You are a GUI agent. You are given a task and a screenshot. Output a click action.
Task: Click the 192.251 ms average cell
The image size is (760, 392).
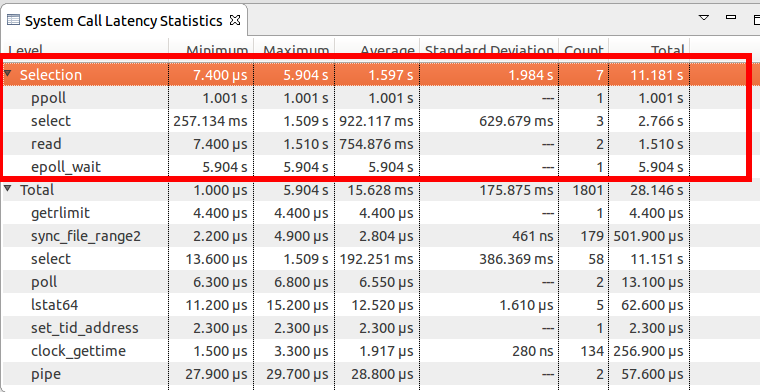(x=376, y=259)
